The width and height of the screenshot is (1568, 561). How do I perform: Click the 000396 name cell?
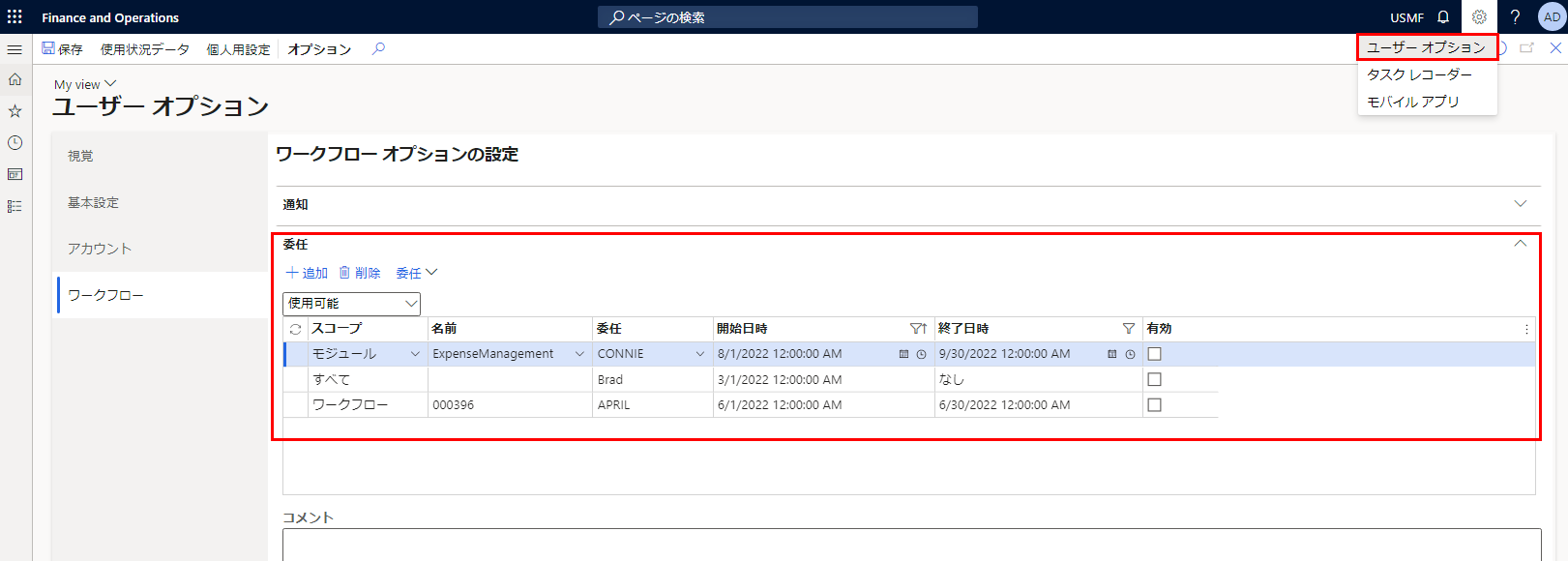coord(510,405)
